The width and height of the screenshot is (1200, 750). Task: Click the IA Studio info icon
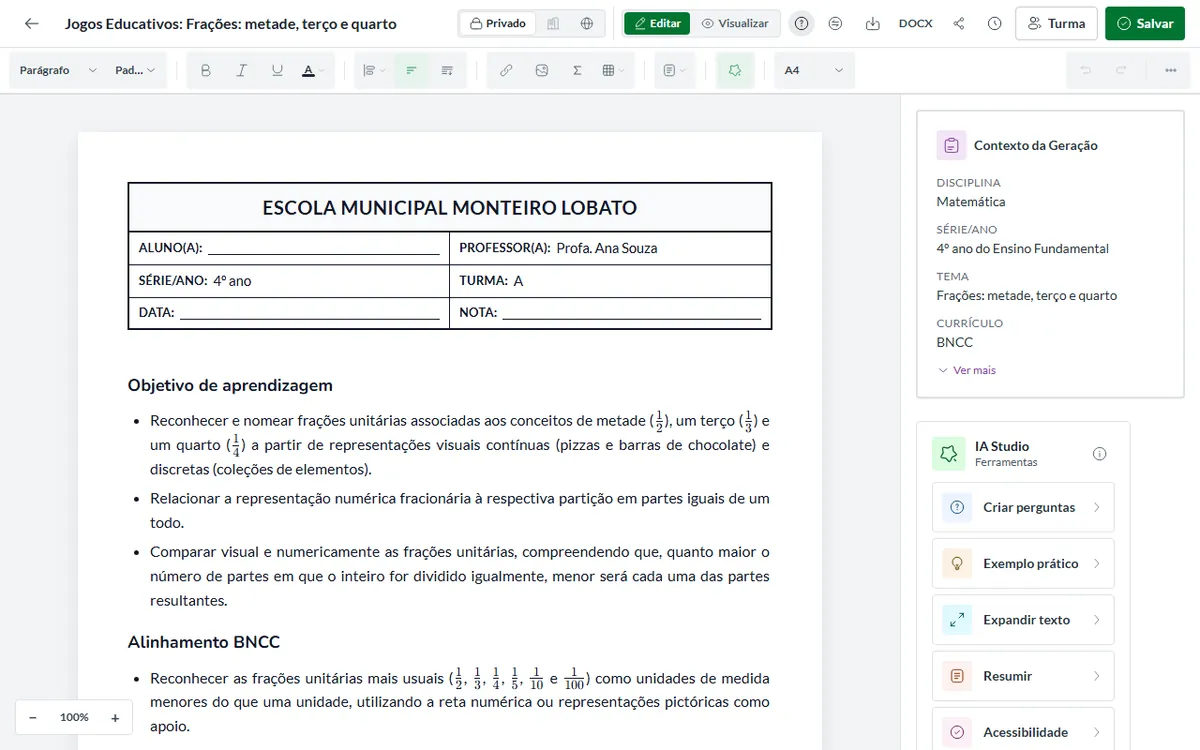1100,454
